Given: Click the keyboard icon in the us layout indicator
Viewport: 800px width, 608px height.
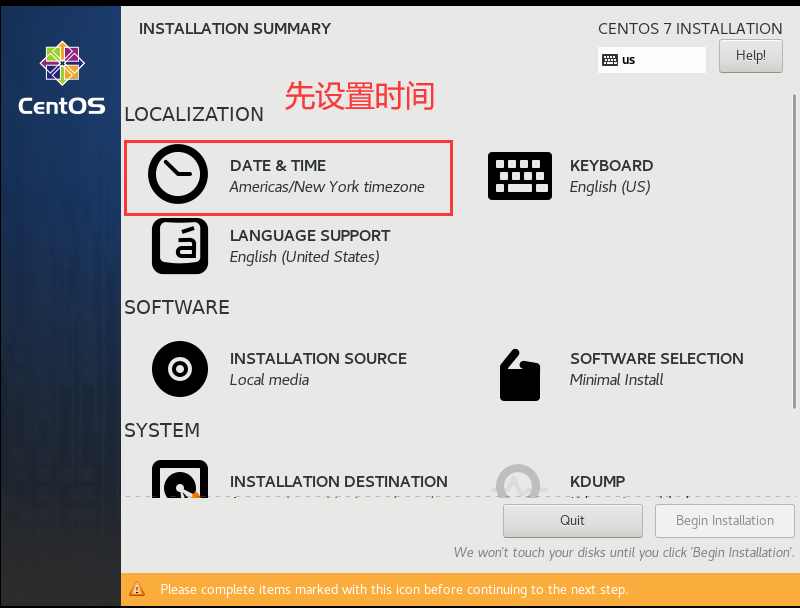Looking at the screenshot, I should [x=610, y=60].
